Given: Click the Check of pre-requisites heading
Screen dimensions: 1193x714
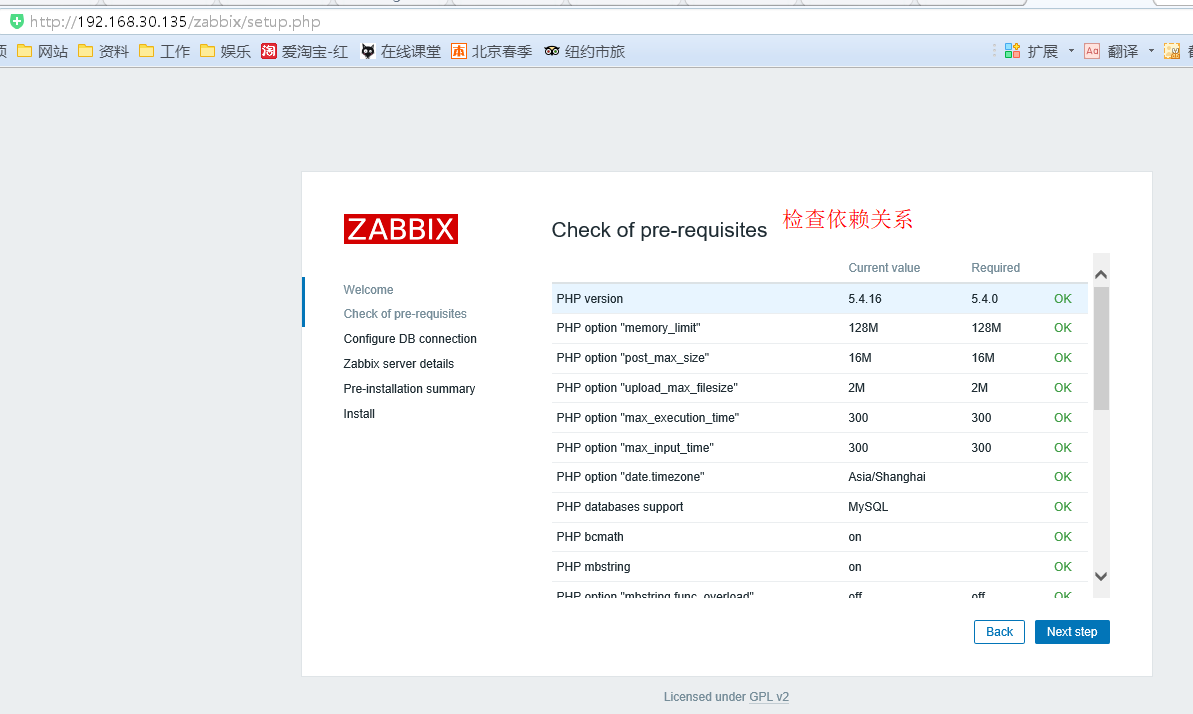Looking at the screenshot, I should pos(659,230).
